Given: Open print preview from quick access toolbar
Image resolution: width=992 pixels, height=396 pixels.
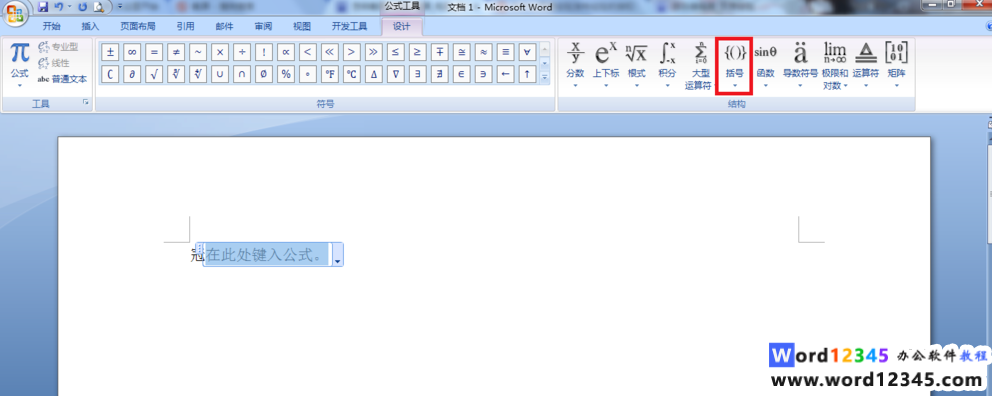Looking at the screenshot, I should click(98, 7).
